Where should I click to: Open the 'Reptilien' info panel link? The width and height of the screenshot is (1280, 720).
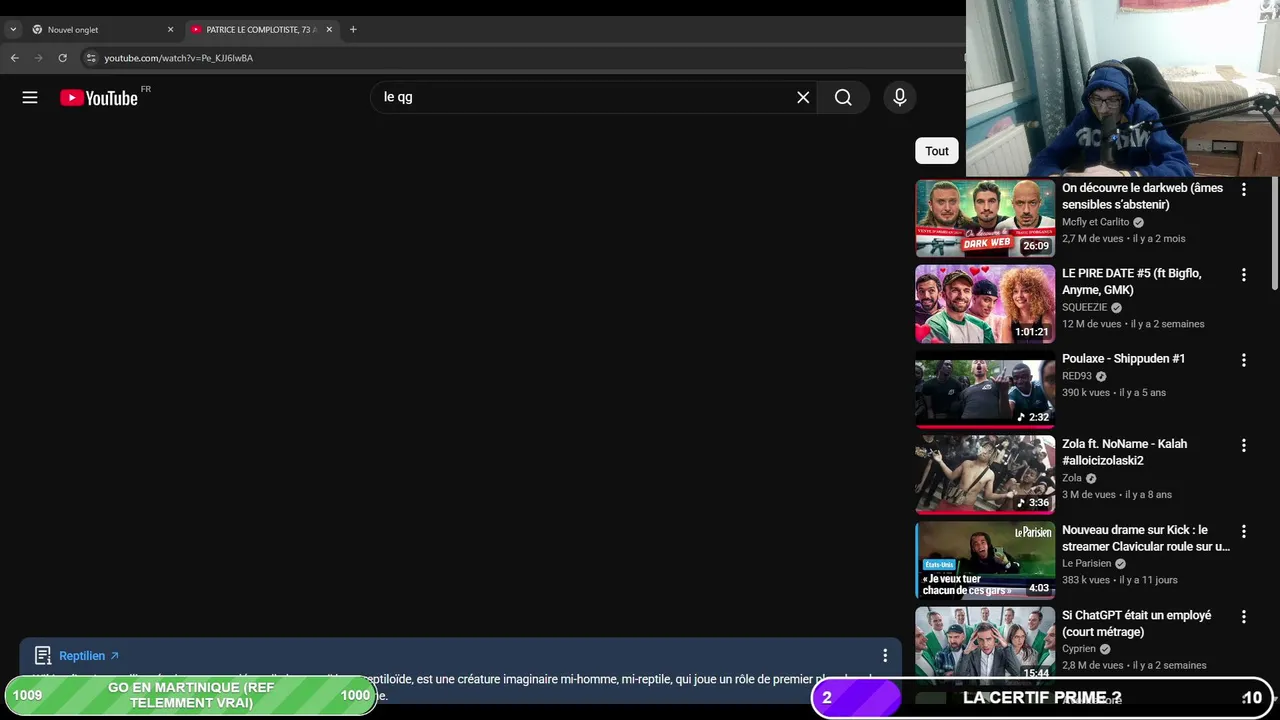(89, 656)
